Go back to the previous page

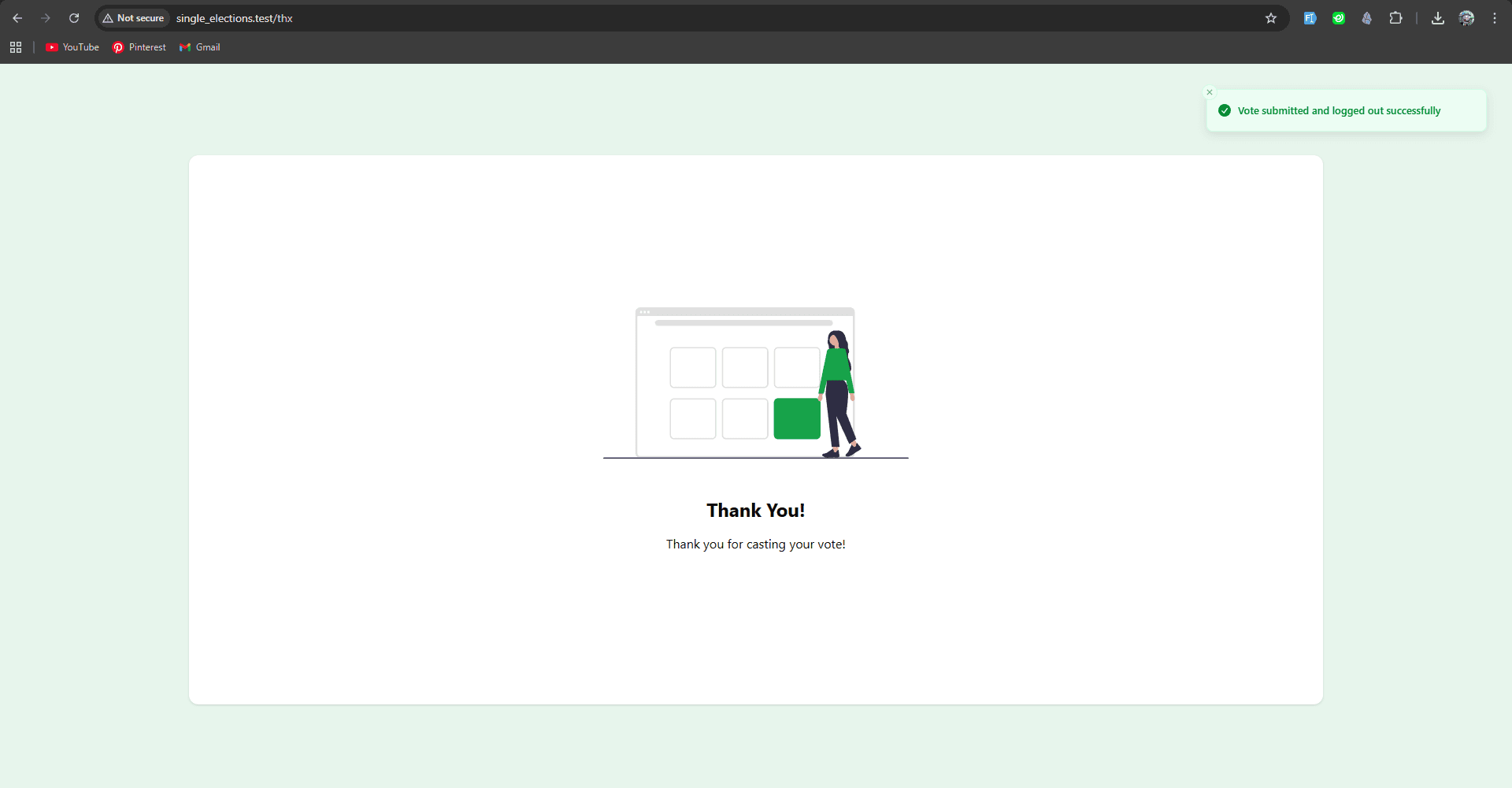click(x=17, y=18)
